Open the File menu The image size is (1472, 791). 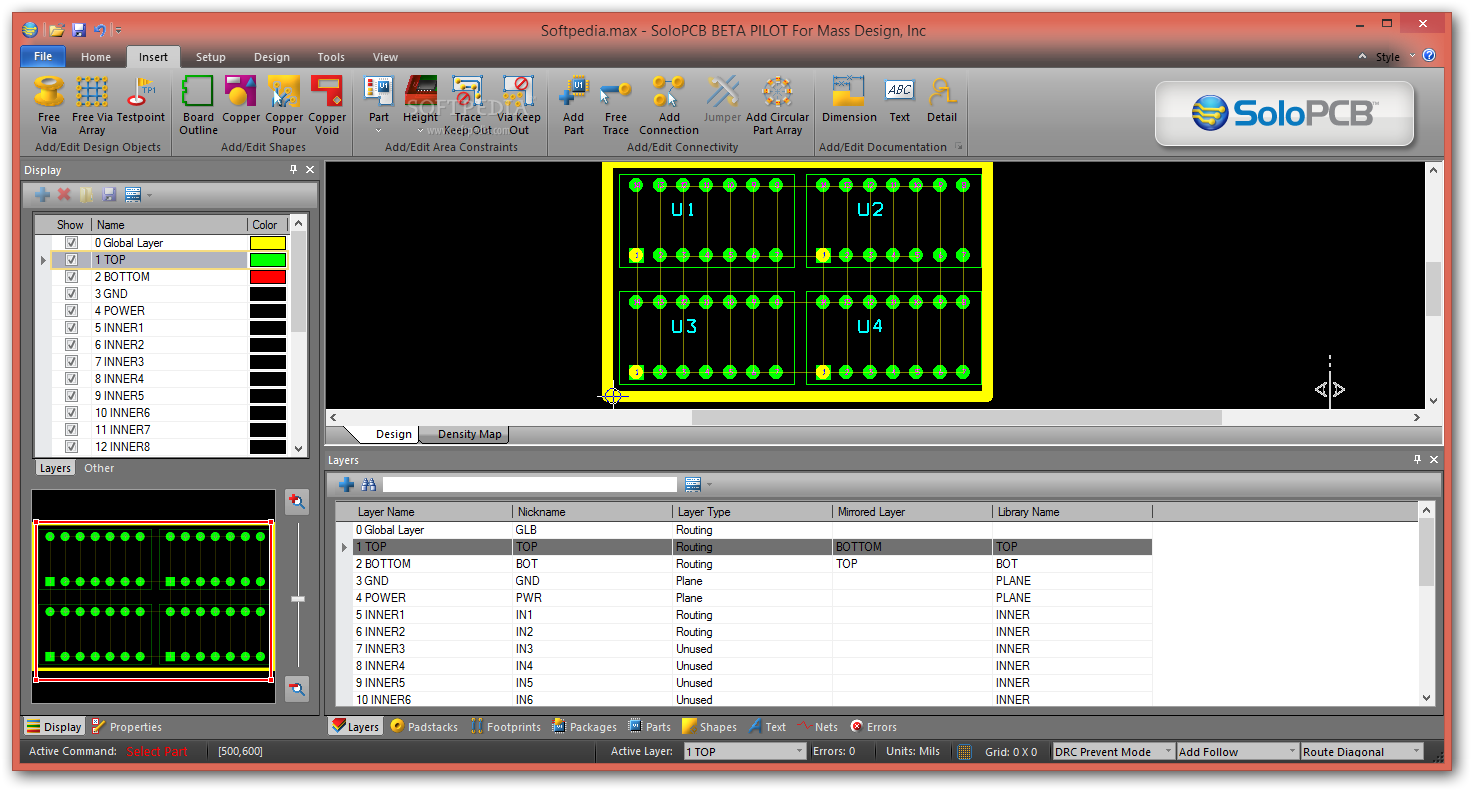pos(43,56)
